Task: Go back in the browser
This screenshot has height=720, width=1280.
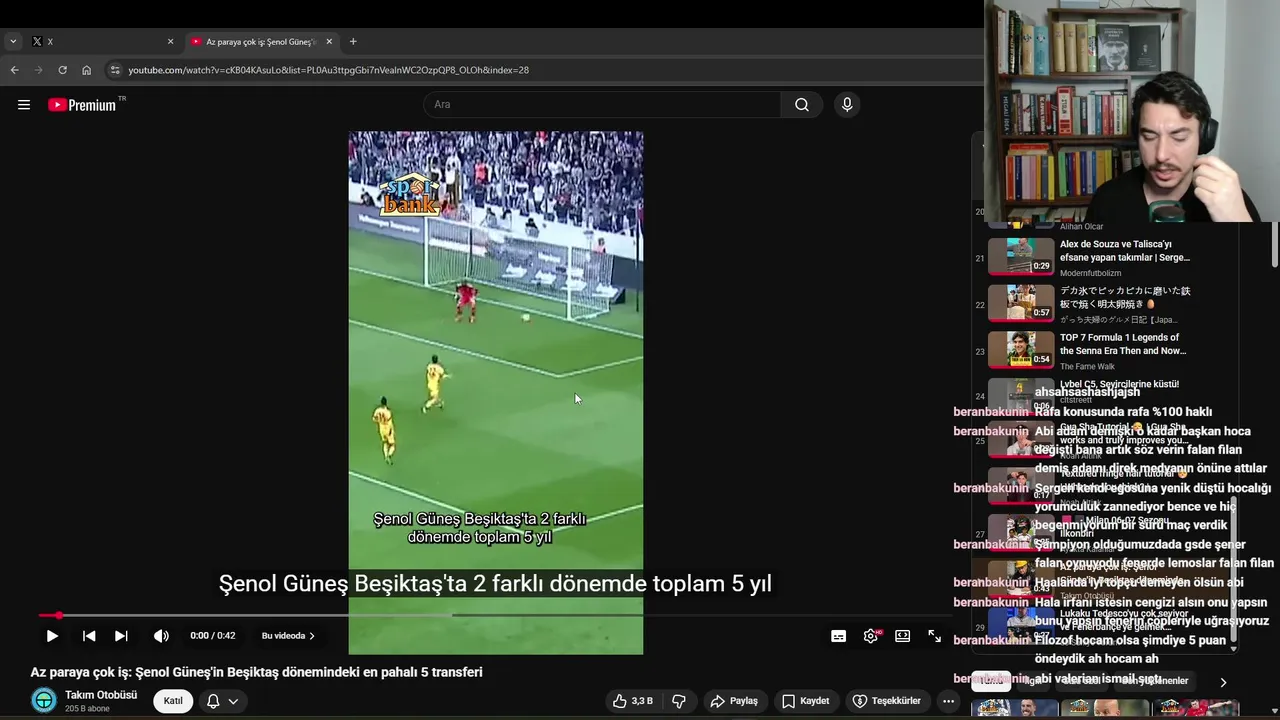Action: tap(14, 70)
